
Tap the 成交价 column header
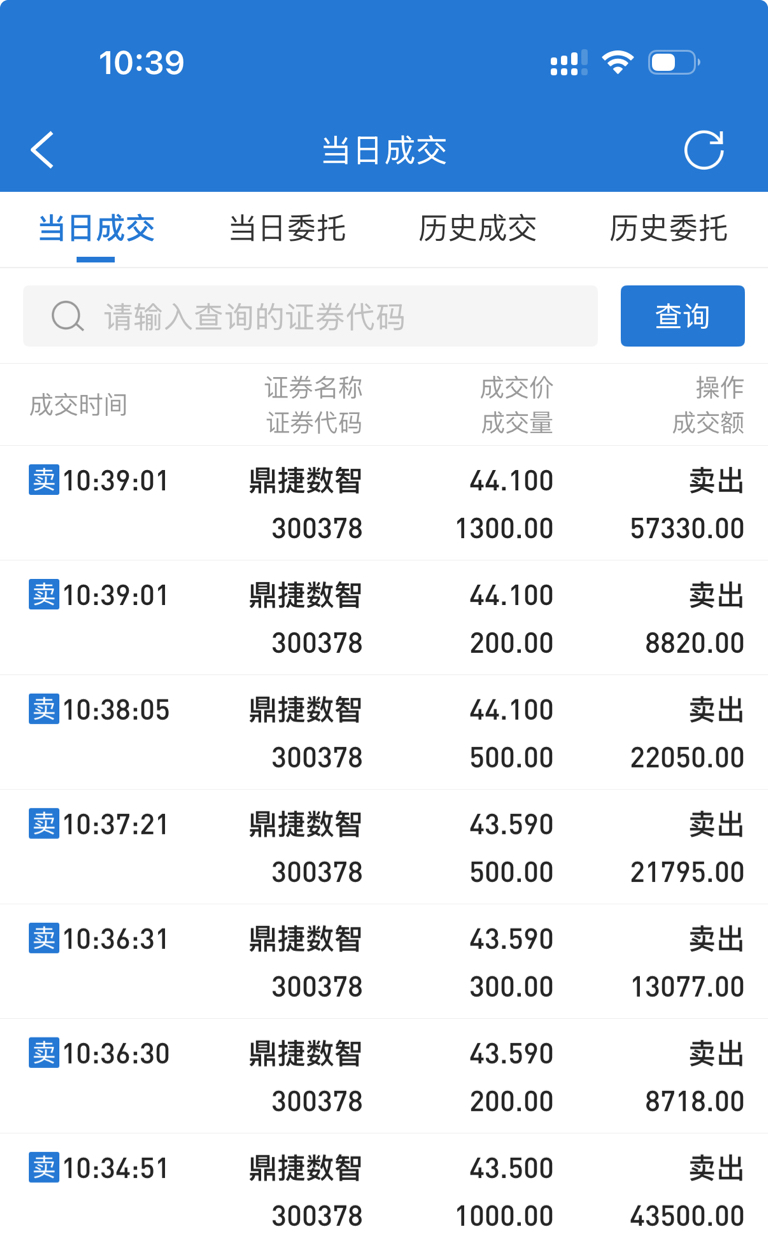point(516,387)
